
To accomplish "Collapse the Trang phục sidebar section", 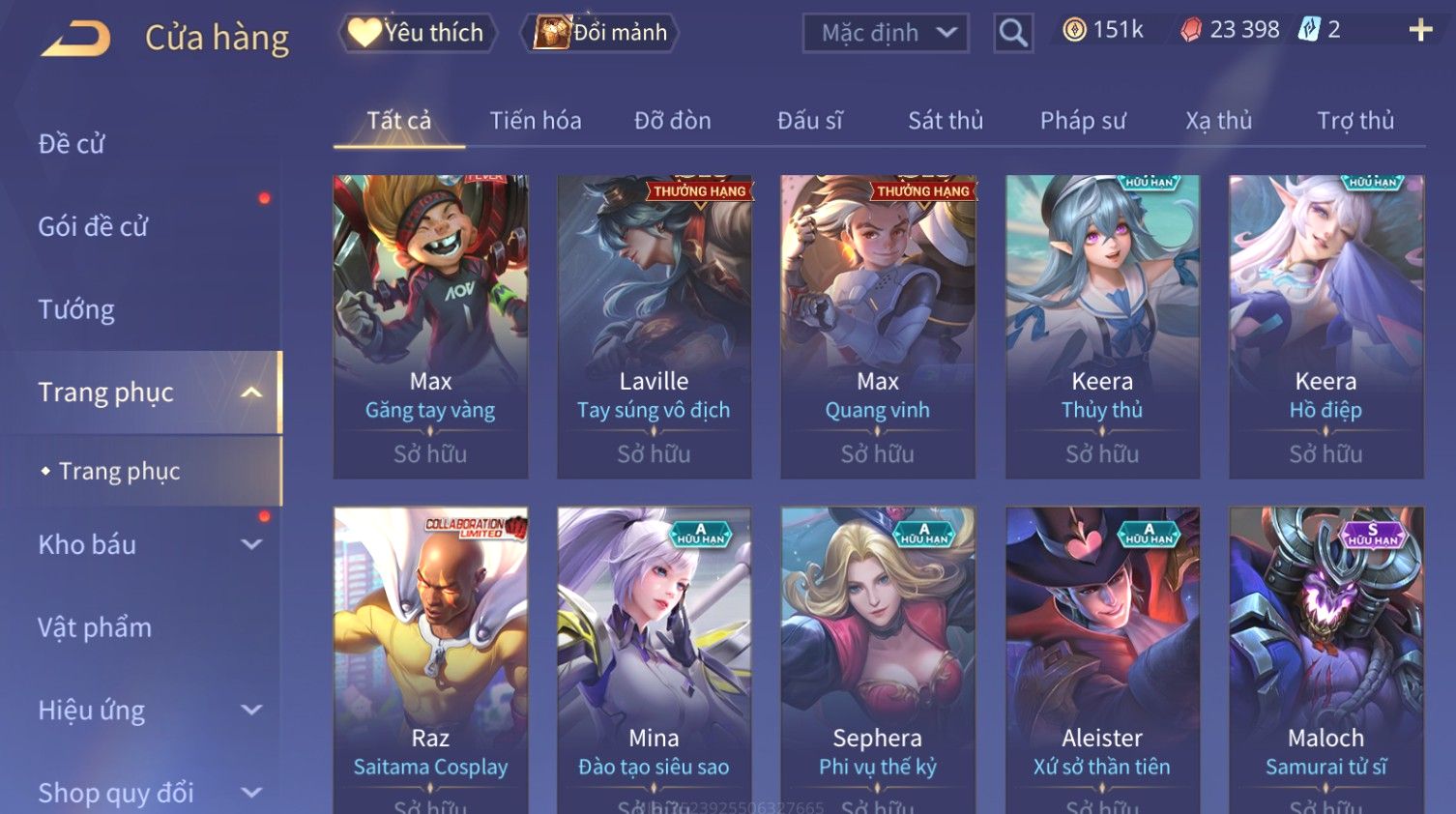I will [x=251, y=392].
